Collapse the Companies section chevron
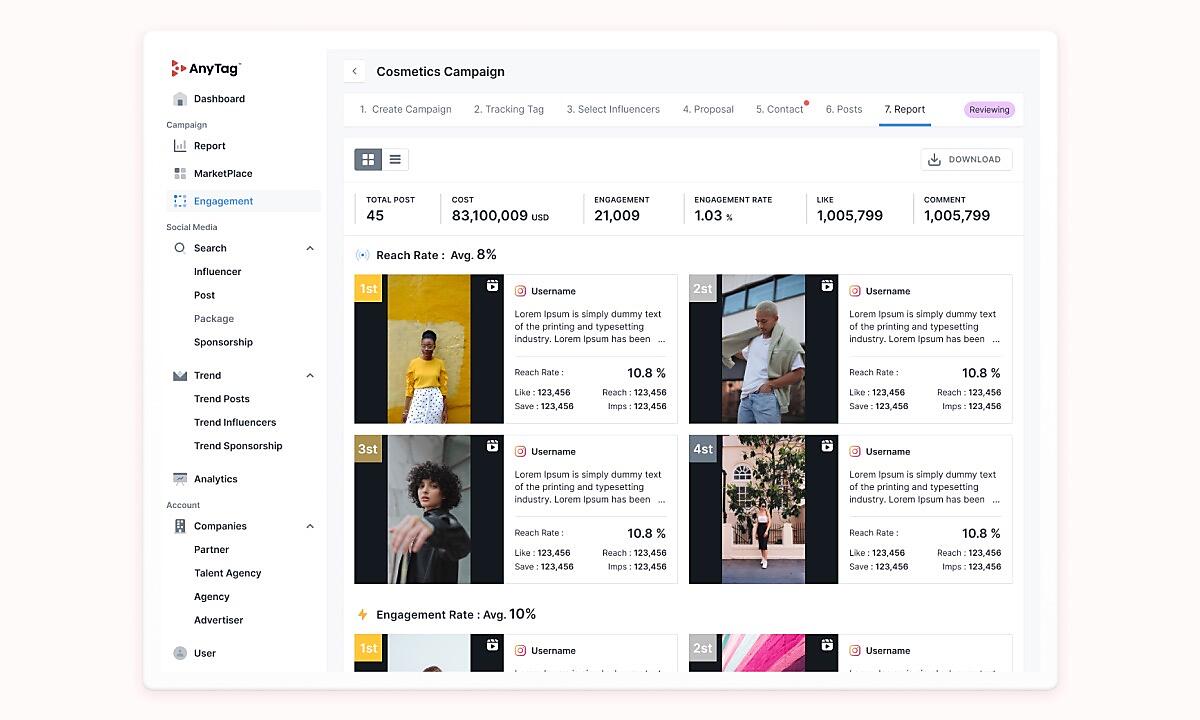This screenshot has height=720, width=1200. 310,526
